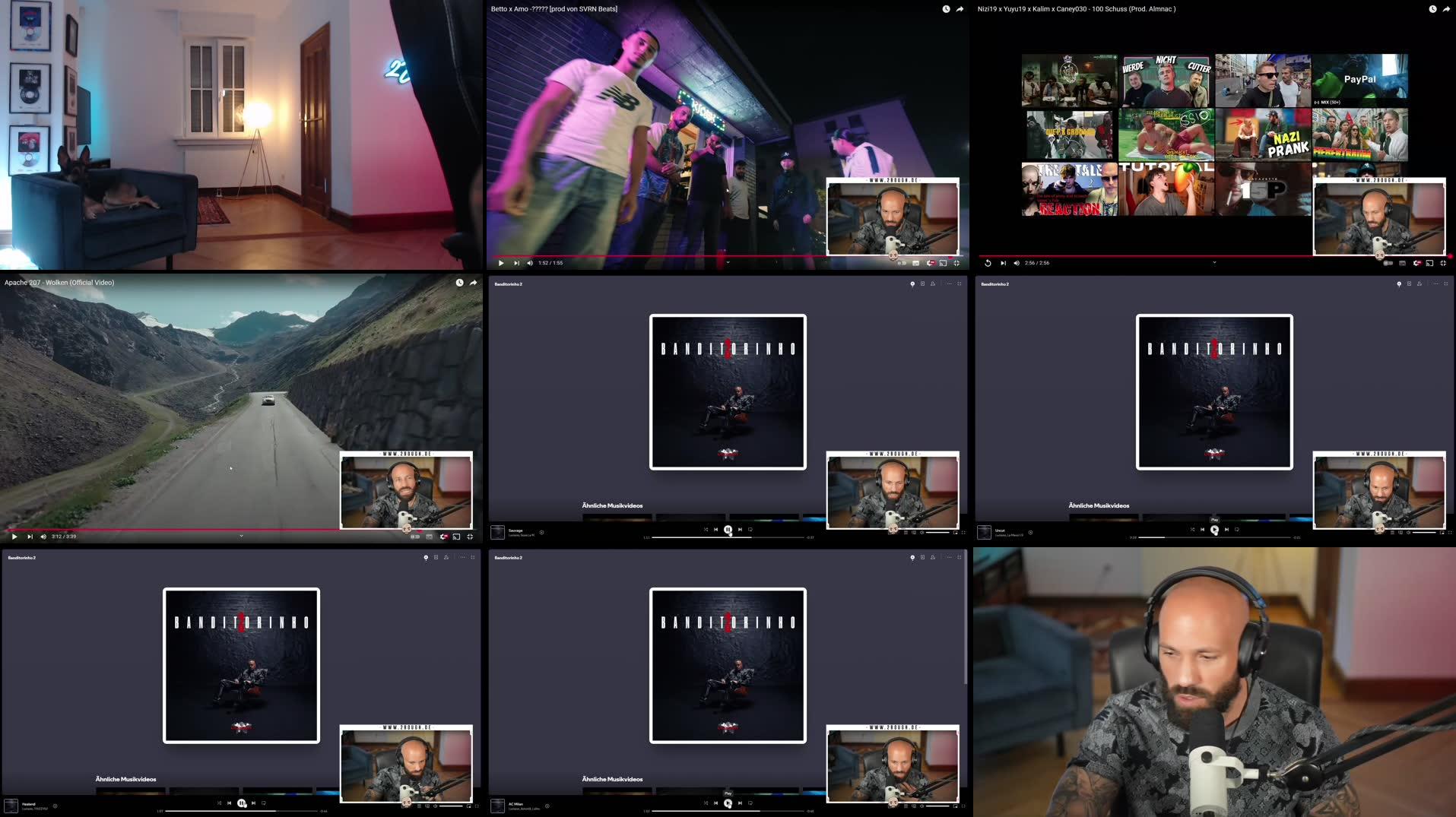The image size is (1456, 817).
Task: Go to previous track in Savage player
Action: 715,530
